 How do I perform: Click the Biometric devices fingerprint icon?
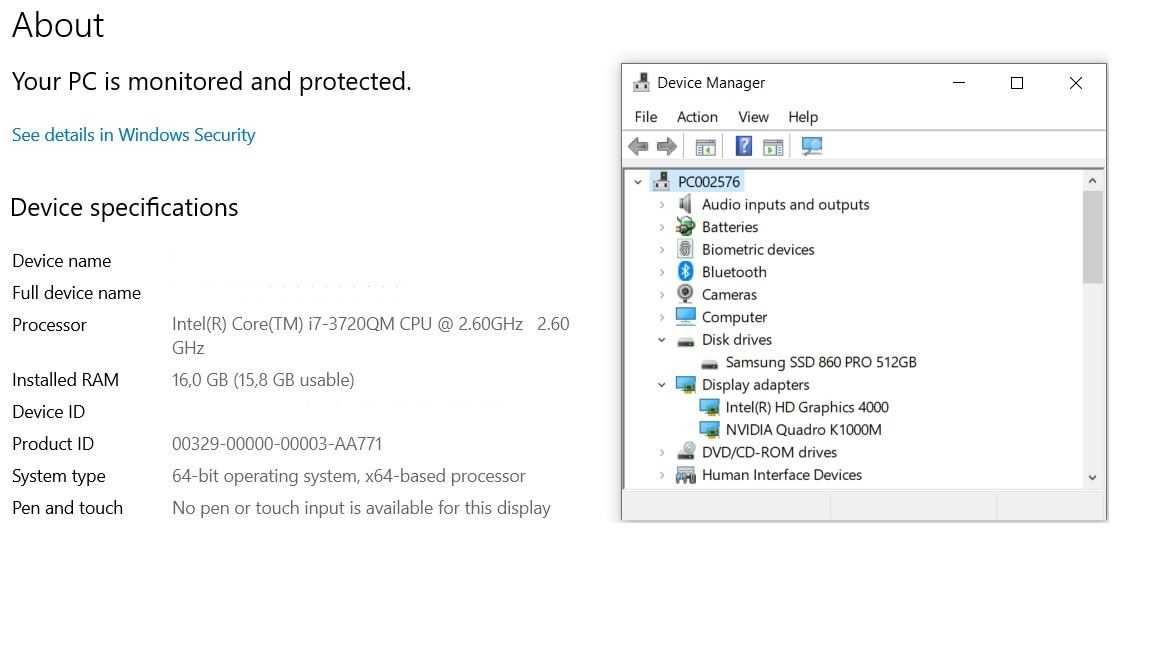pyautogui.click(x=685, y=249)
